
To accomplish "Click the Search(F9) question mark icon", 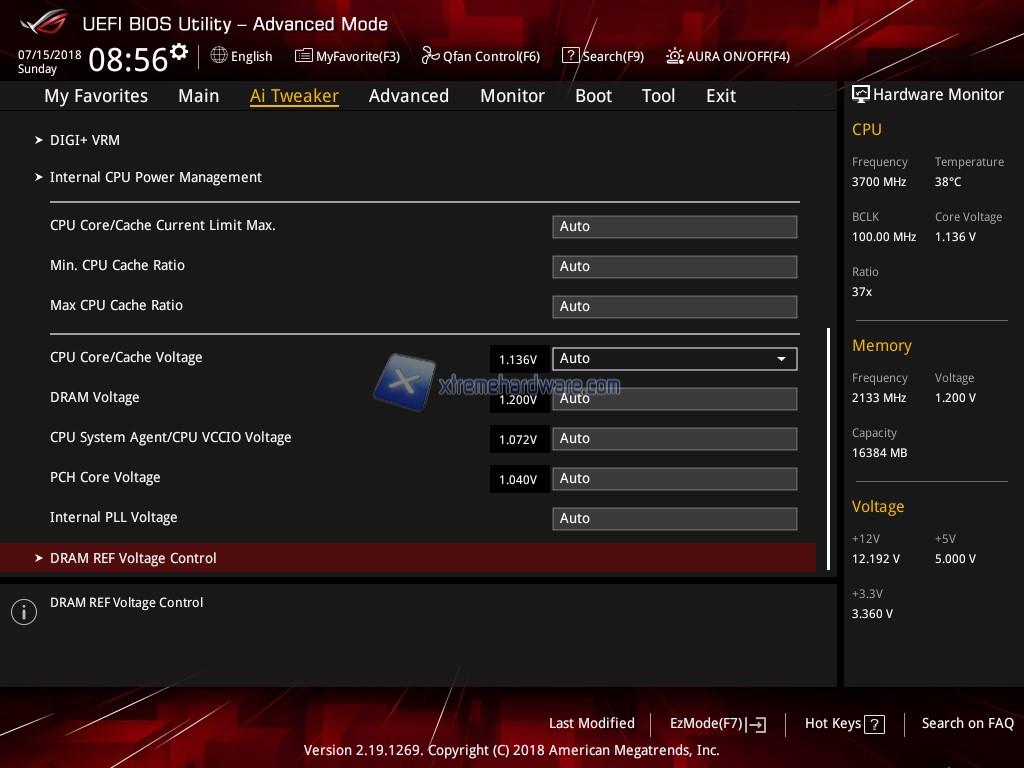I will coord(570,56).
